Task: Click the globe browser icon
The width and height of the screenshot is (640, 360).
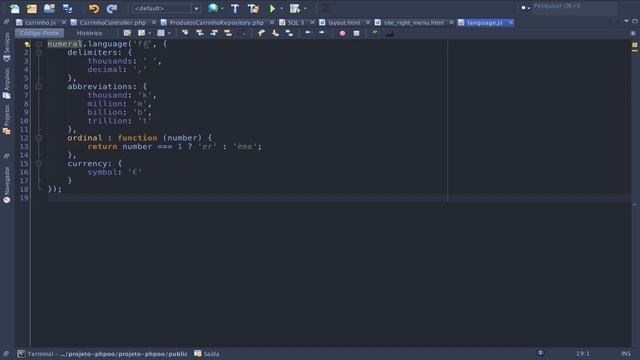Action: tap(213, 8)
